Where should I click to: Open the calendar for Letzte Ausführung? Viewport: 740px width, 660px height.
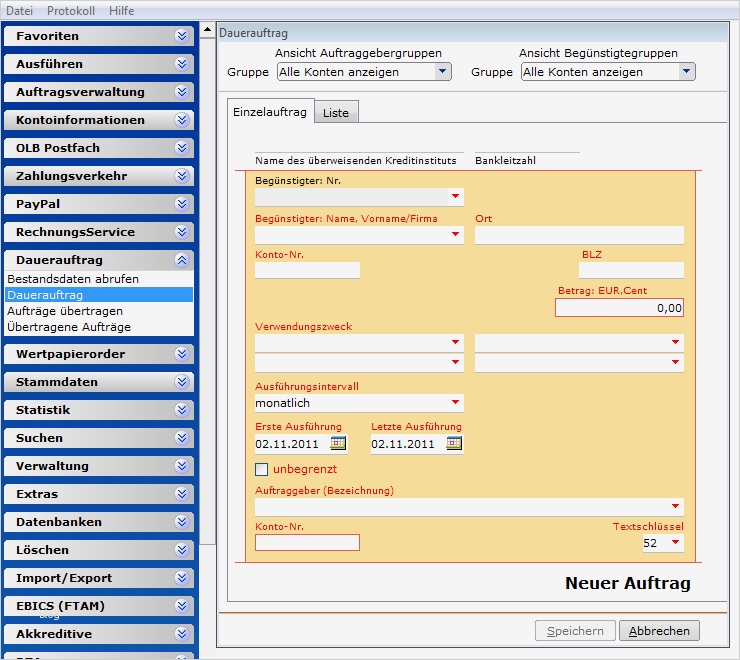(454, 443)
